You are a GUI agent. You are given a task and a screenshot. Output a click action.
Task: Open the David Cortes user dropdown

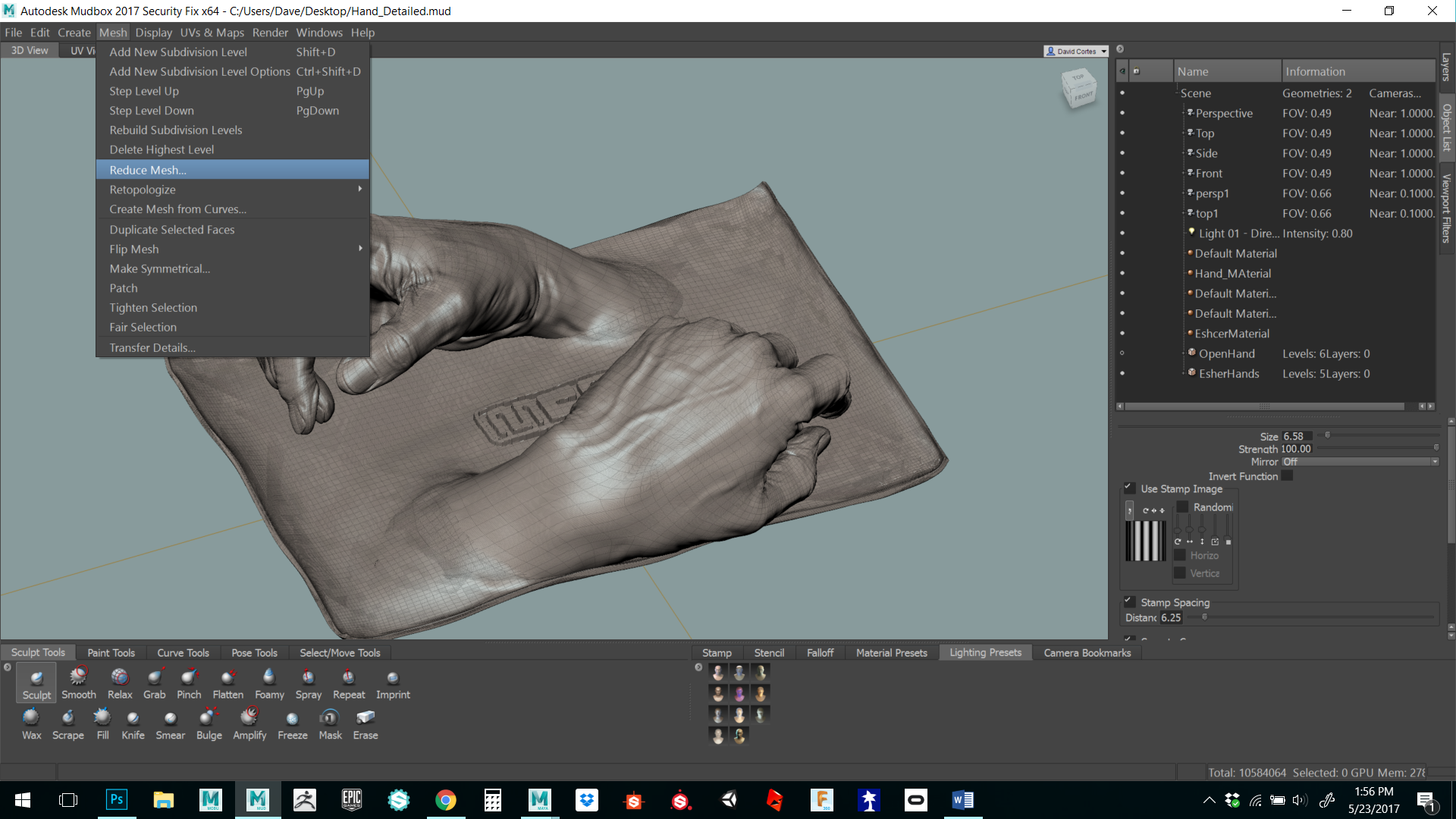click(1077, 52)
